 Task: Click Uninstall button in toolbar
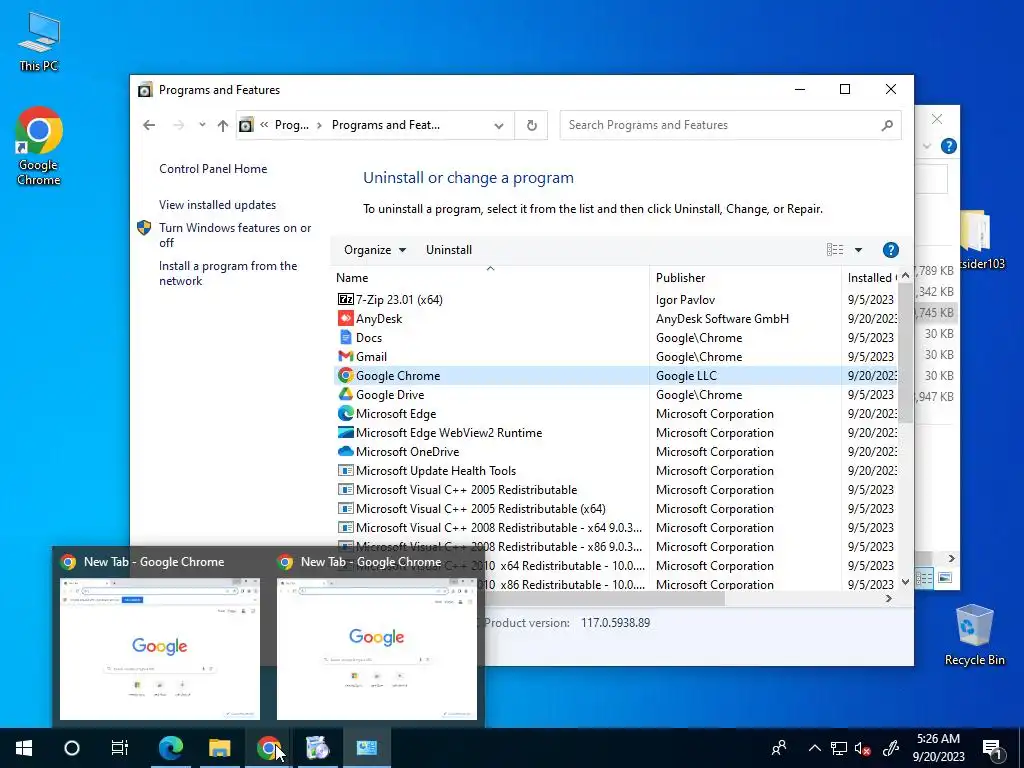click(x=449, y=249)
